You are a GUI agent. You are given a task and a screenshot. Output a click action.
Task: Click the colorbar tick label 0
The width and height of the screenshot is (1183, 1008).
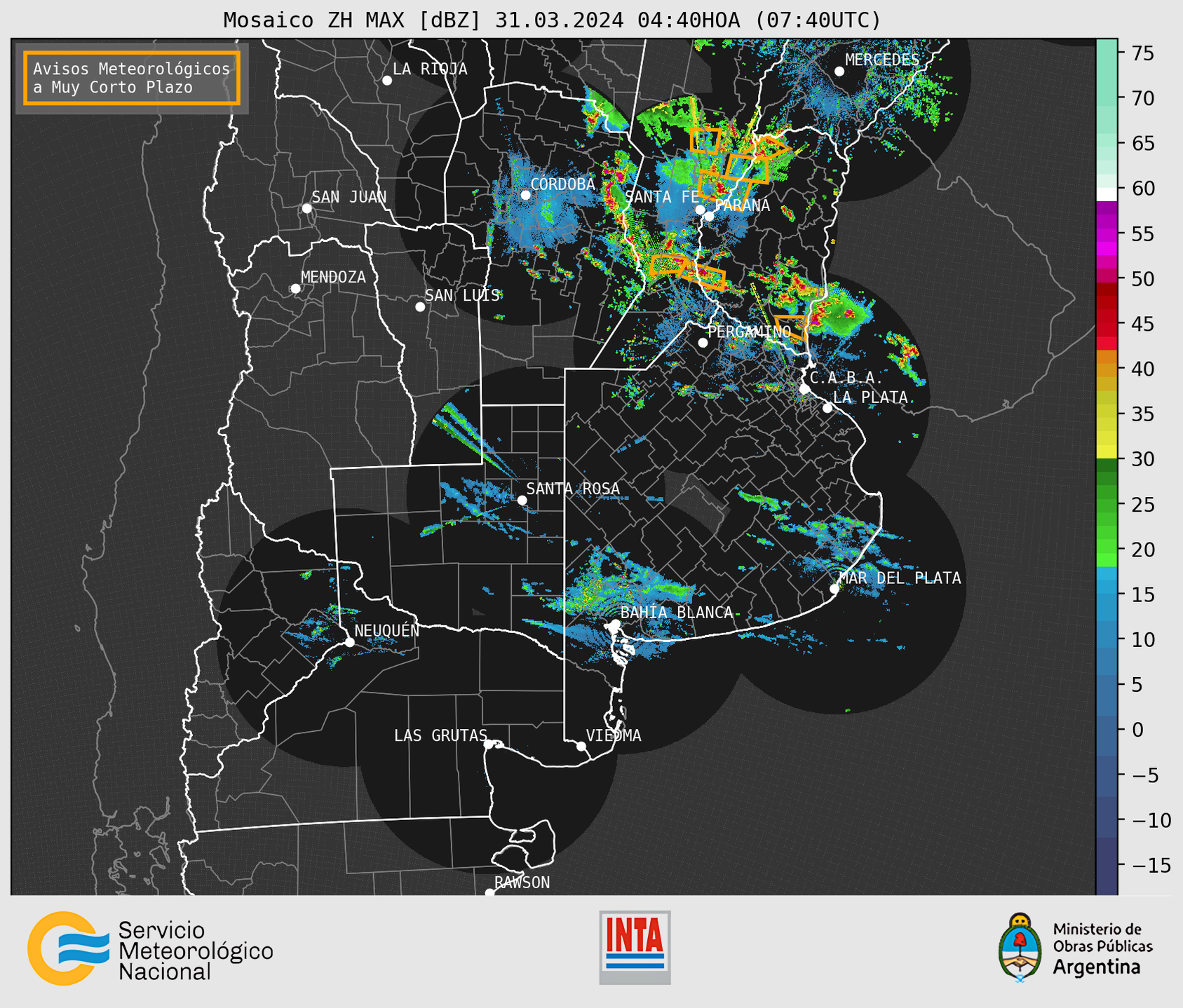[x=1137, y=730]
